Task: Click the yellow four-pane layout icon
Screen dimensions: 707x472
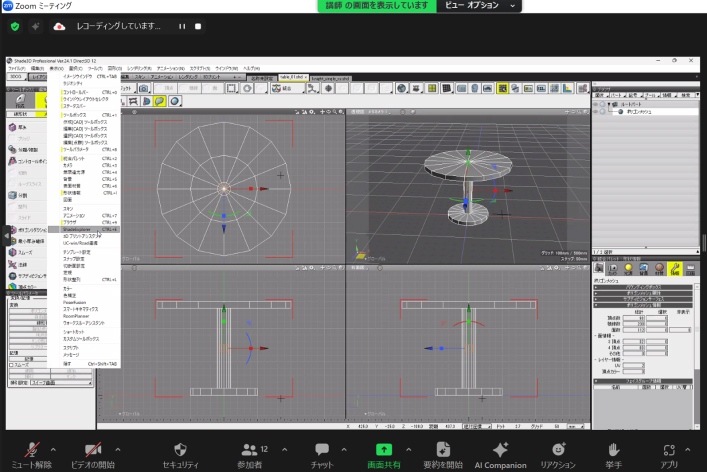Action: (x=432, y=88)
